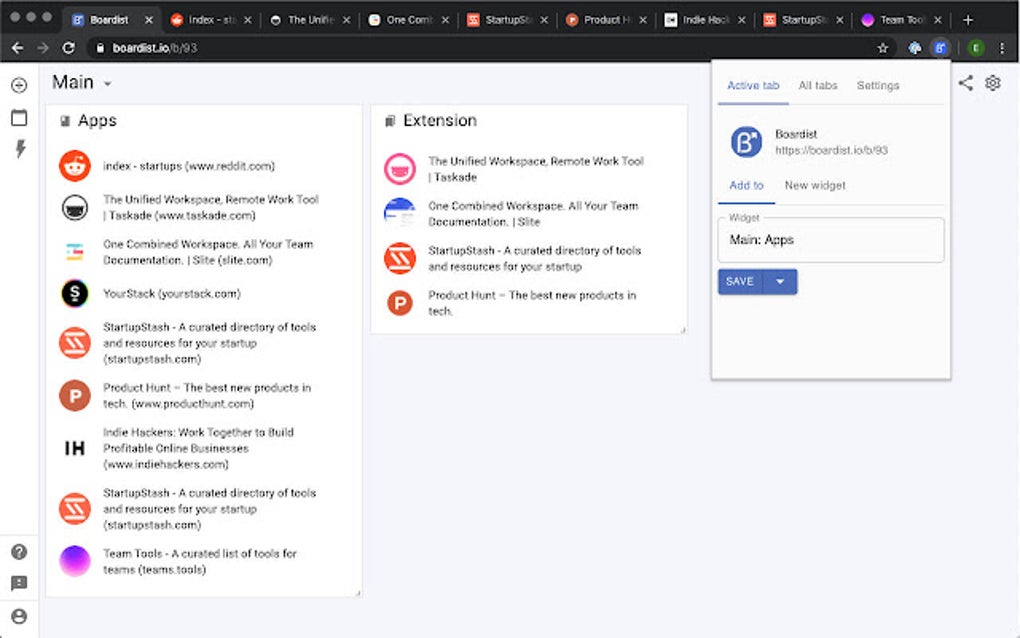Click the window/calendar icon in left sidebar

[x=19, y=118]
